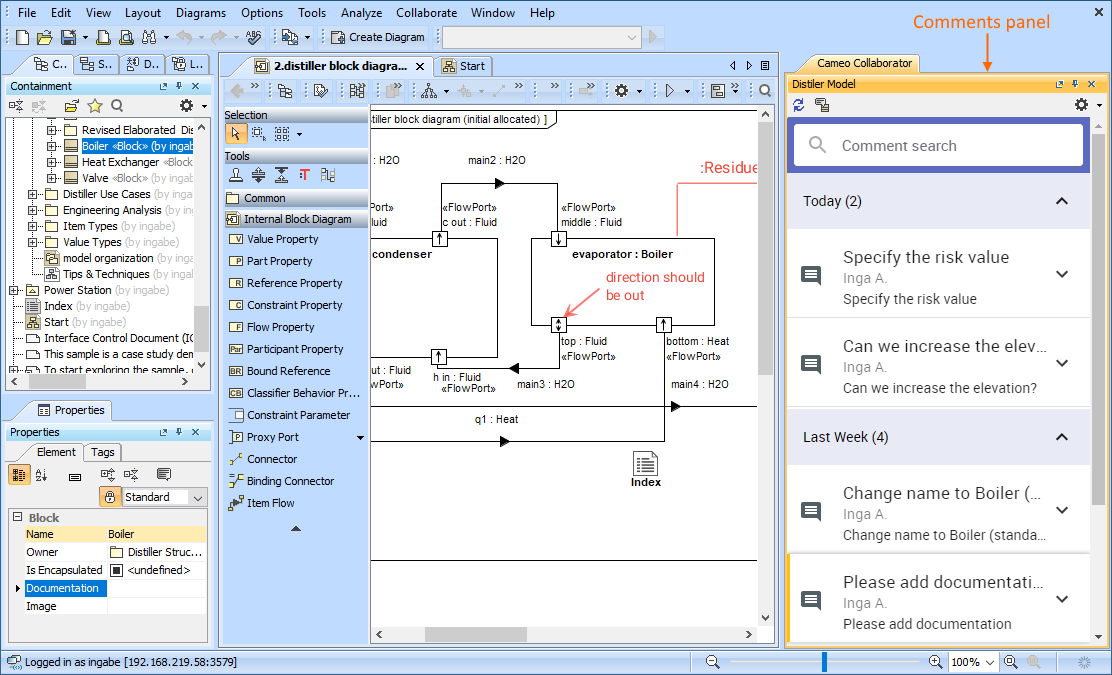
Task: Click the arrow Selection tool
Action: [x=235, y=133]
